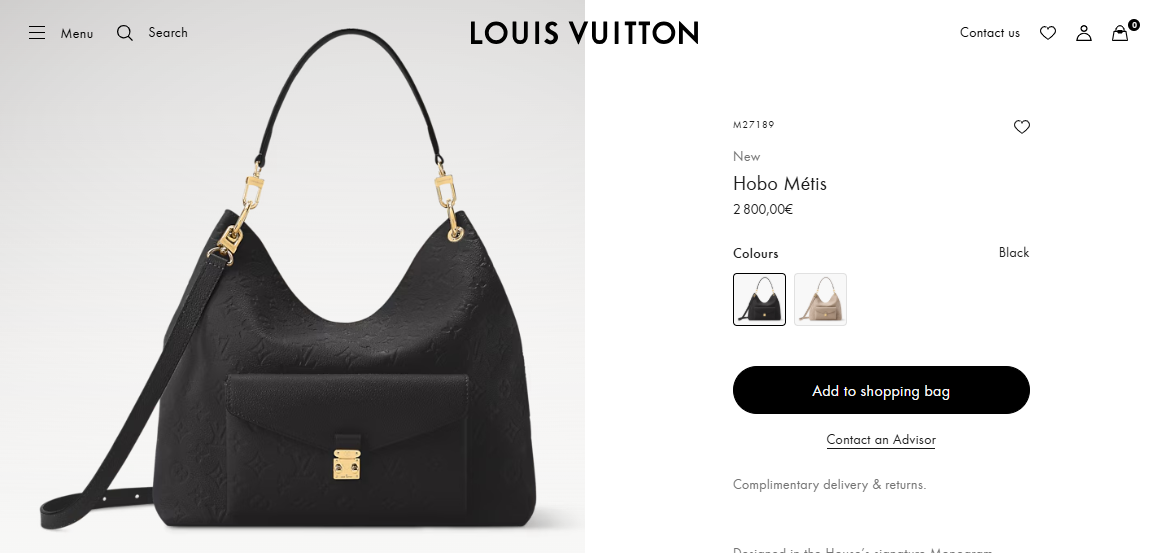Add Hobo Métis to wishlist heart

tap(1022, 127)
